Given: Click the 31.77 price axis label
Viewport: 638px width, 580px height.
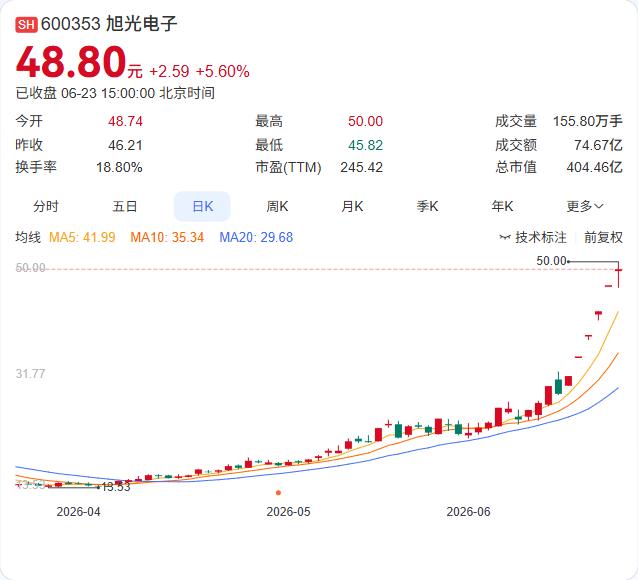Looking at the screenshot, I should click(31, 374).
